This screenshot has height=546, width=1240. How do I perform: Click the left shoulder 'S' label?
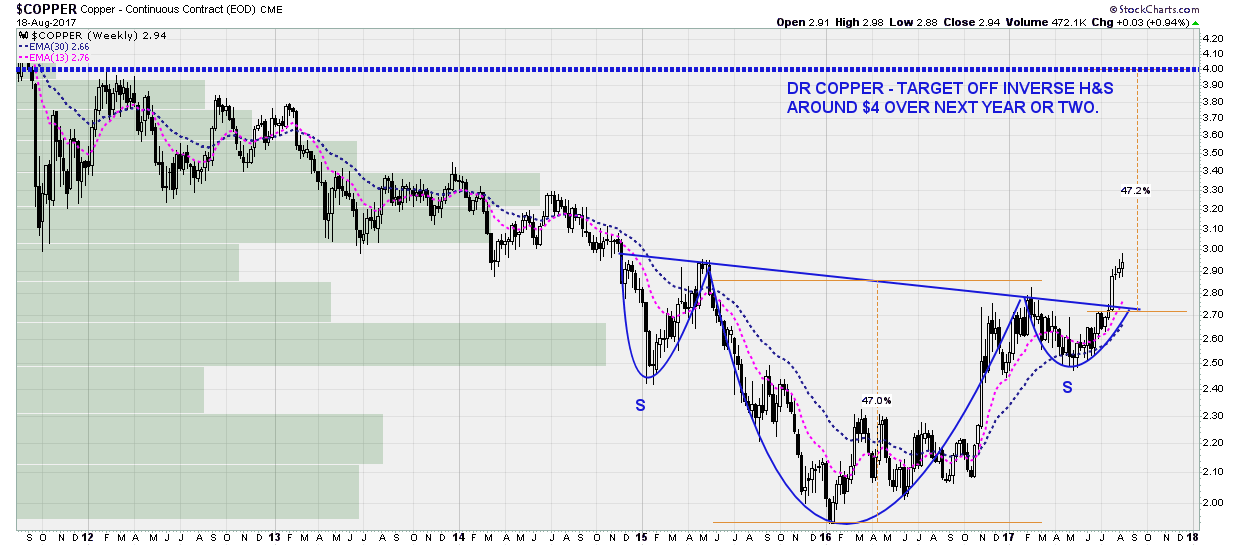tap(639, 406)
